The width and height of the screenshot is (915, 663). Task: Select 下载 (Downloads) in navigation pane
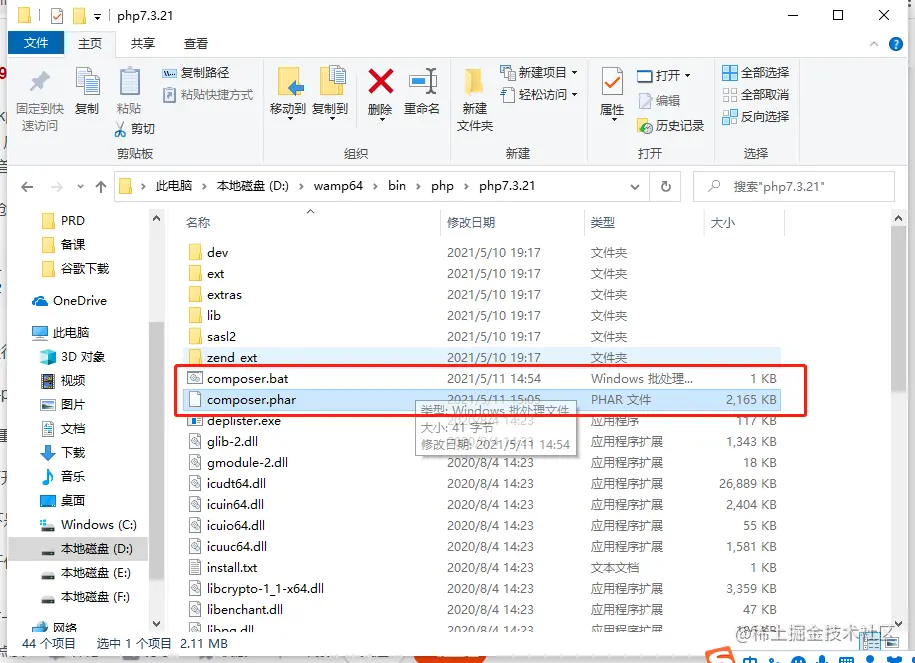click(x=73, y=452)
